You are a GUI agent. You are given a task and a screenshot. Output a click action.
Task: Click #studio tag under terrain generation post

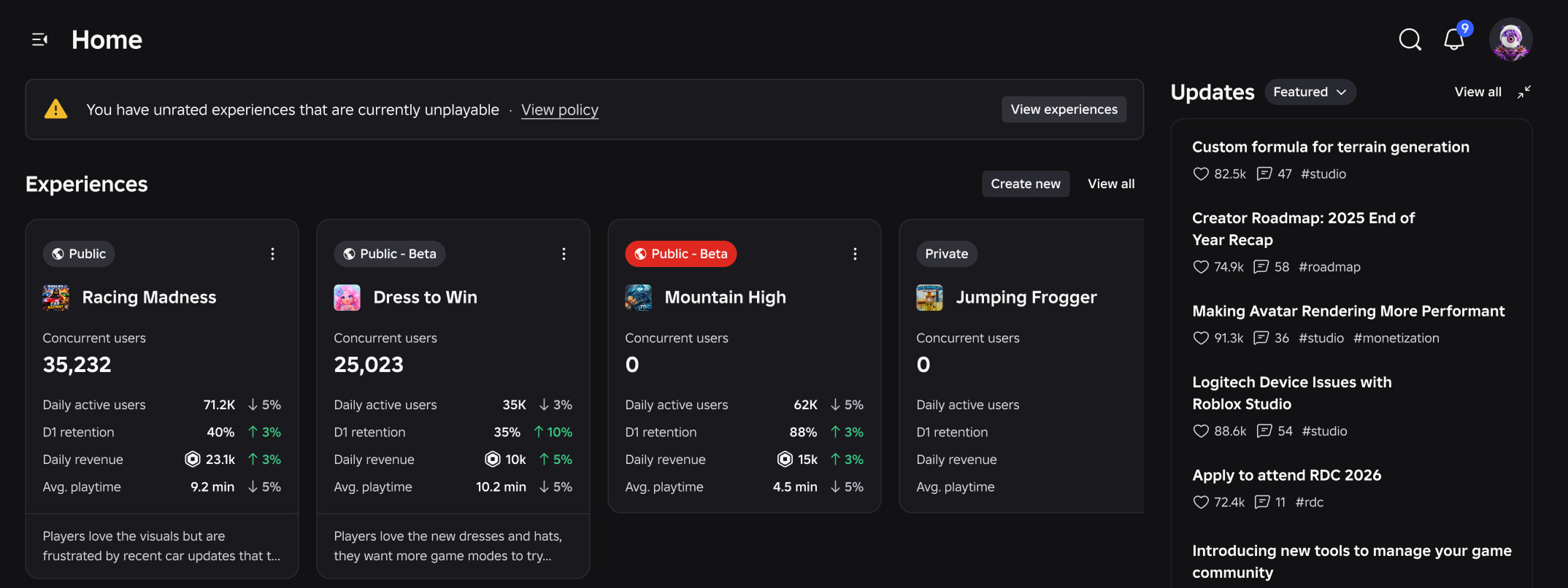1323,174
